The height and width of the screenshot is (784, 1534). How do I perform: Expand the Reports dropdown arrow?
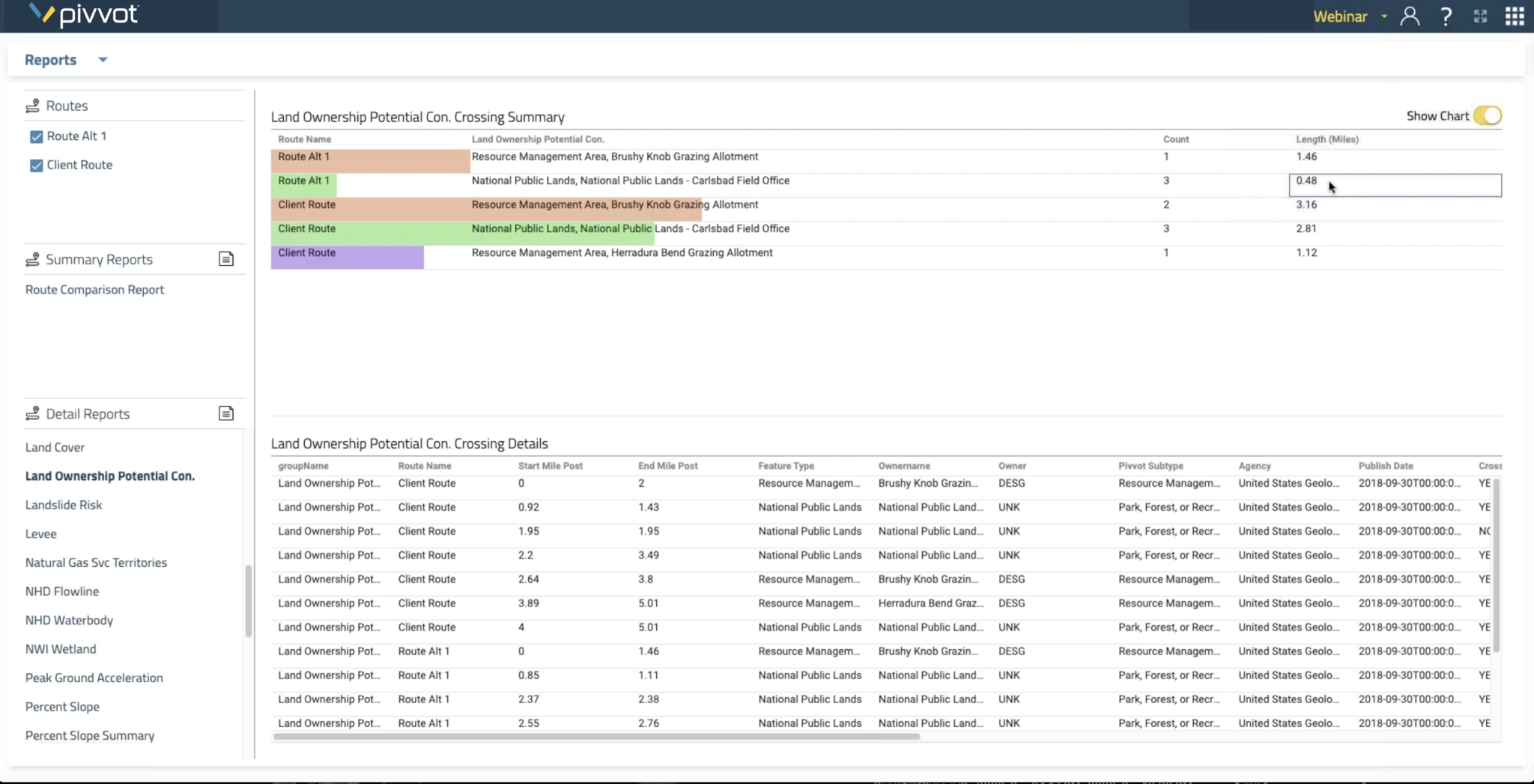[x=103, y=60]
